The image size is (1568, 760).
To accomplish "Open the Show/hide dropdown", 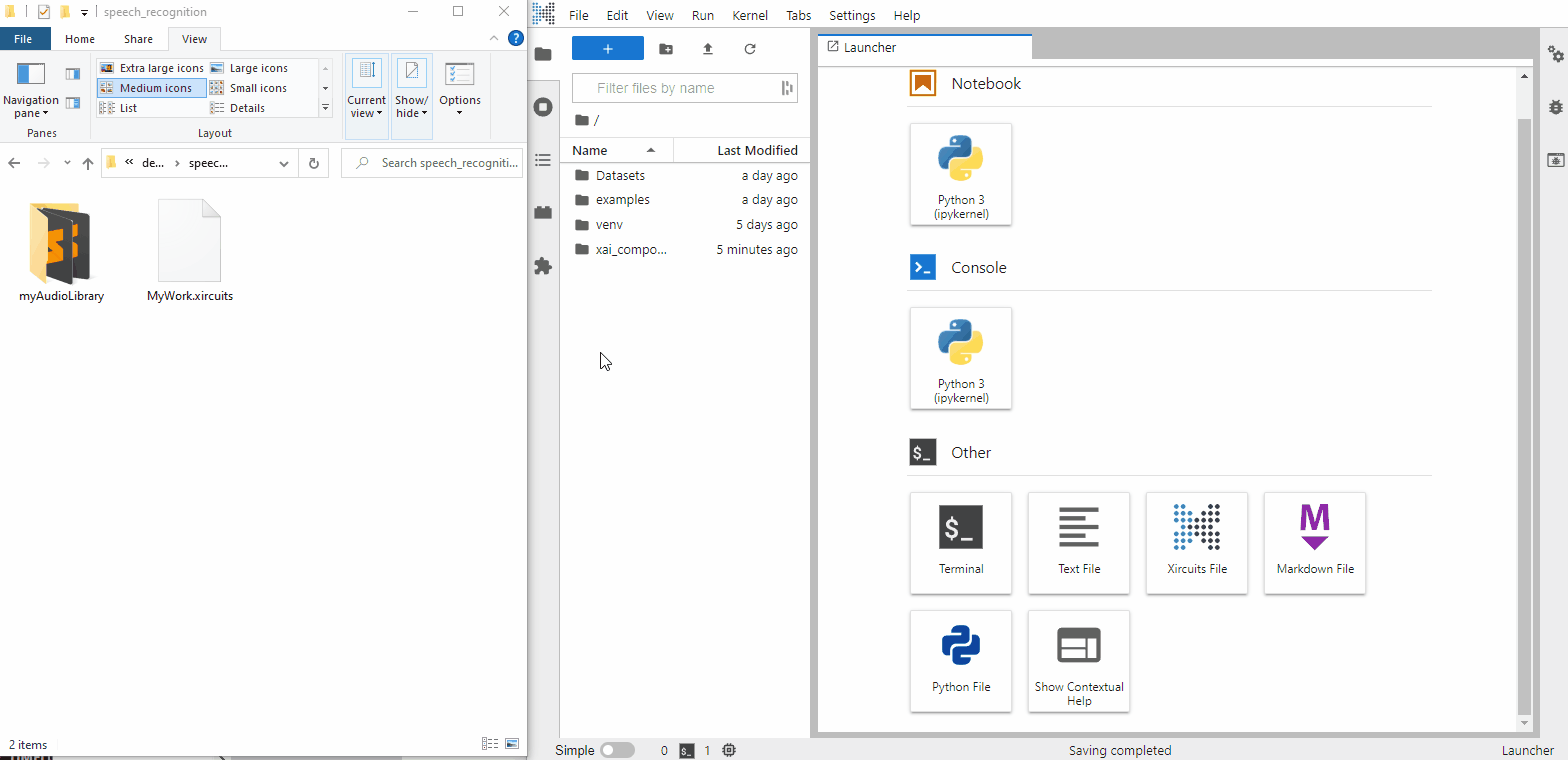I will point(411,90).
